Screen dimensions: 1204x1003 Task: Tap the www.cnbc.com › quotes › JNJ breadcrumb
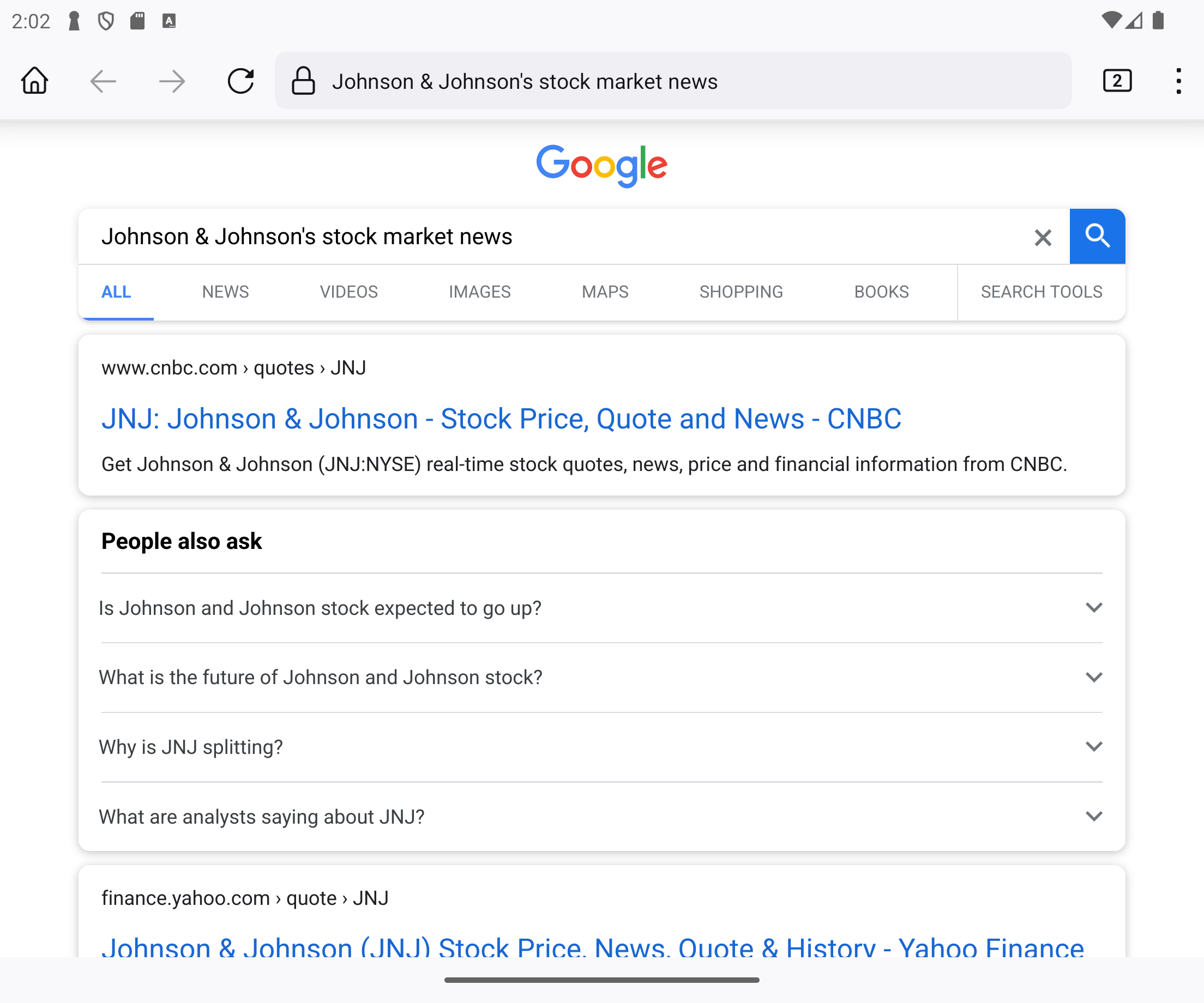click(233, 368)
